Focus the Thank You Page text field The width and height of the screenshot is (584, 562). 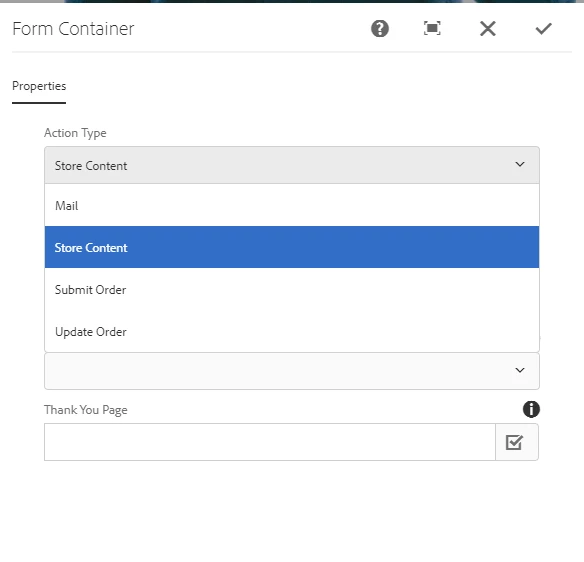270,442
